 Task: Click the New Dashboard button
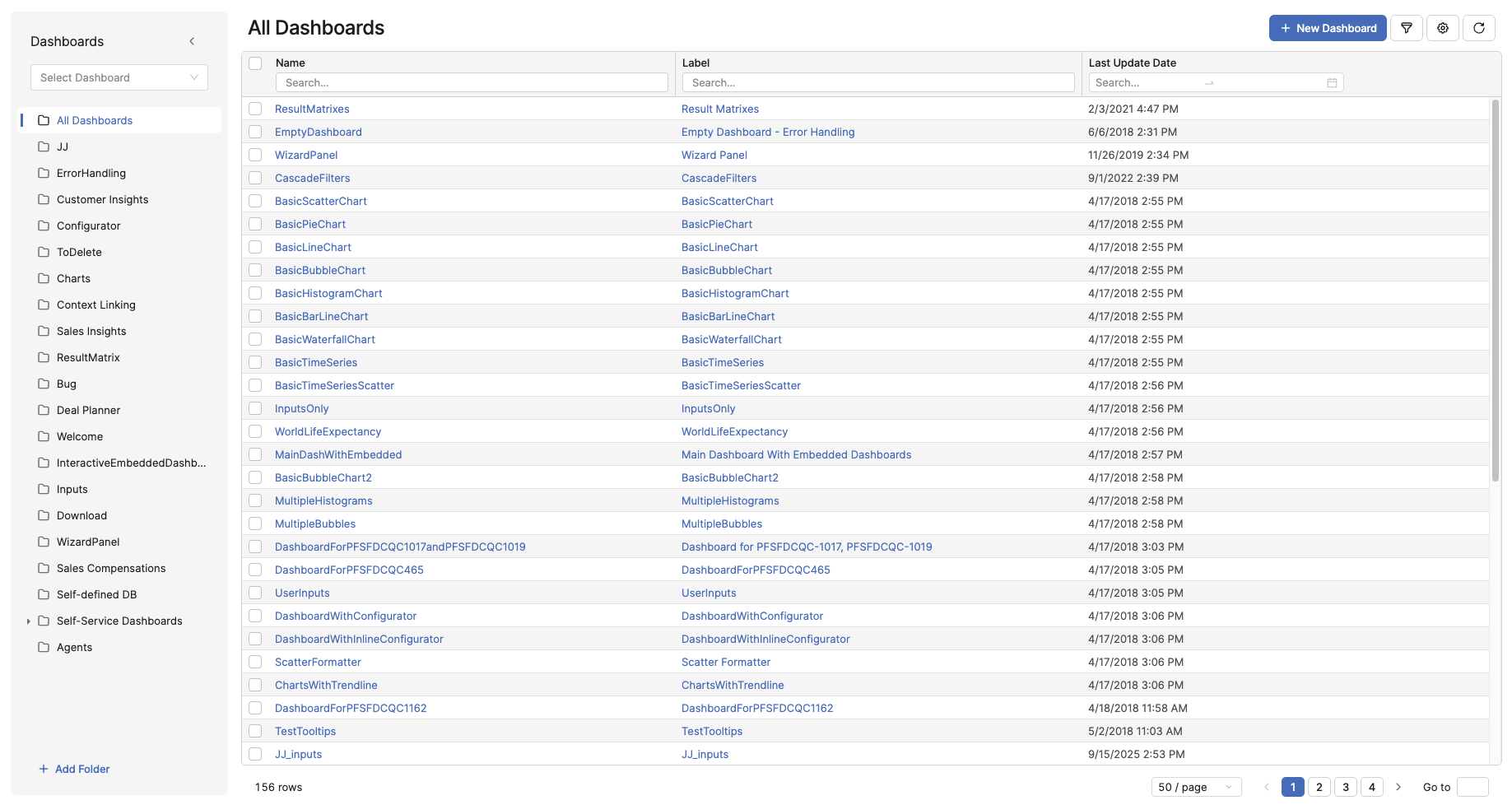pyautogui.click(x=1328, y=28)
